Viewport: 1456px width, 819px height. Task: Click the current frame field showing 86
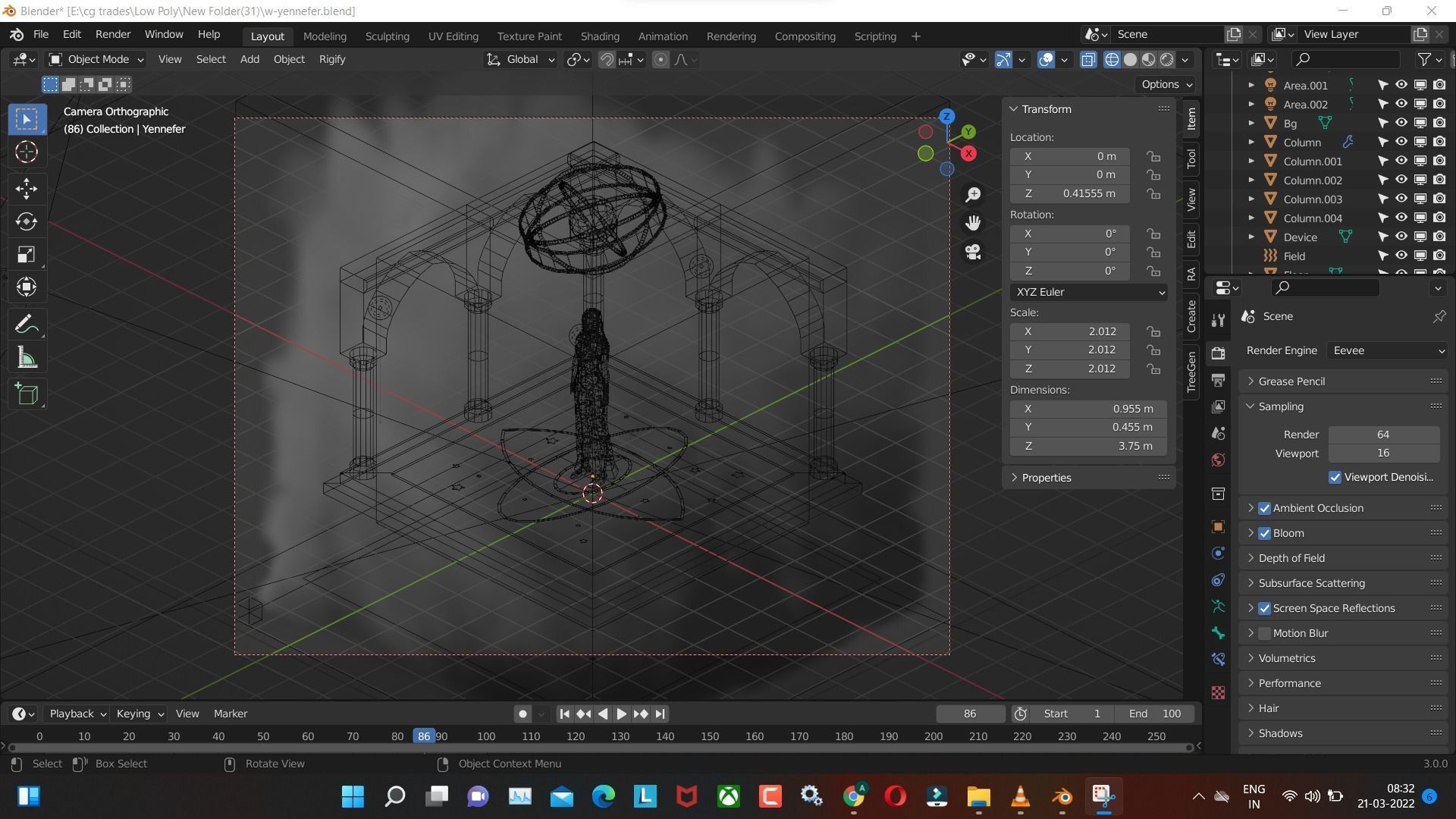point(969,714)
